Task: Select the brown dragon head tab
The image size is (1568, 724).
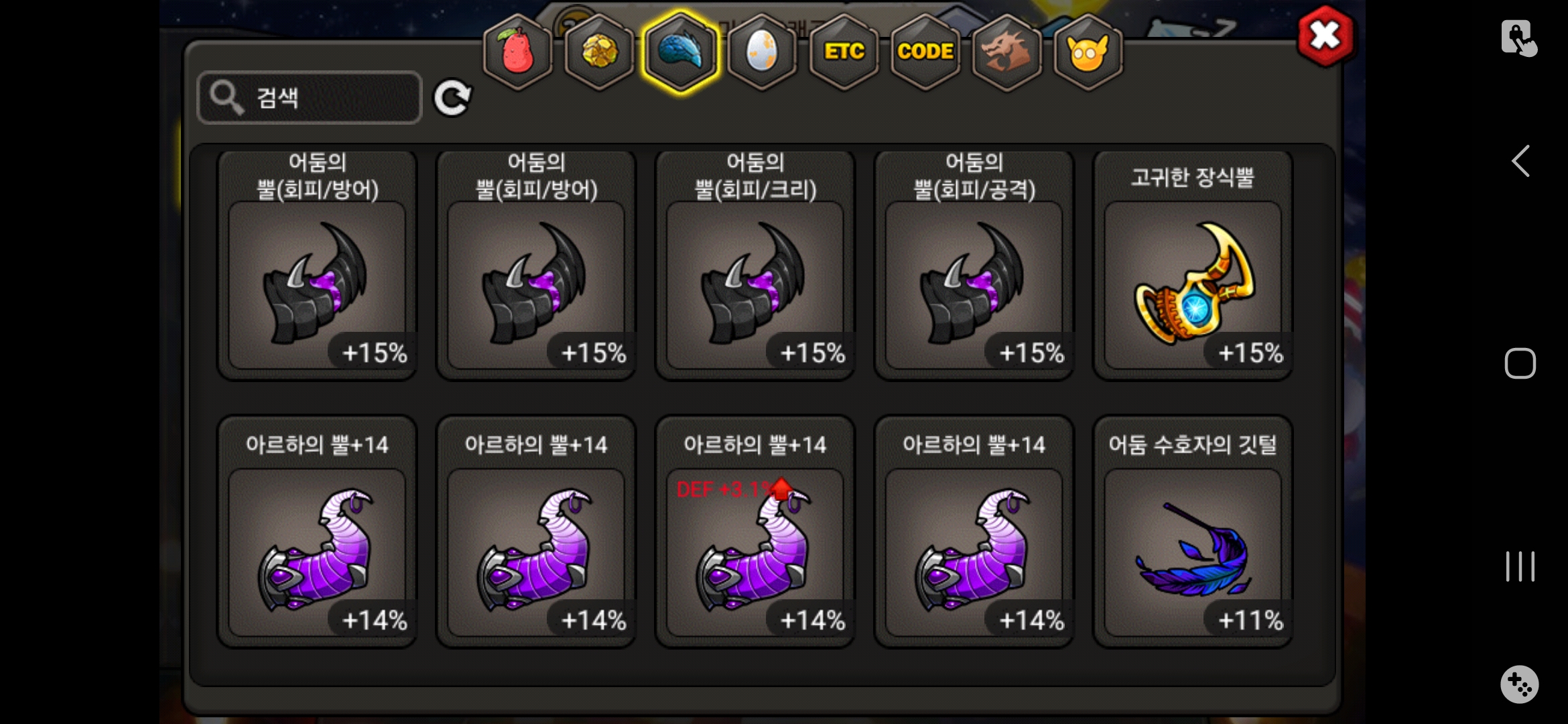Action: click(x=1006, y=52)
